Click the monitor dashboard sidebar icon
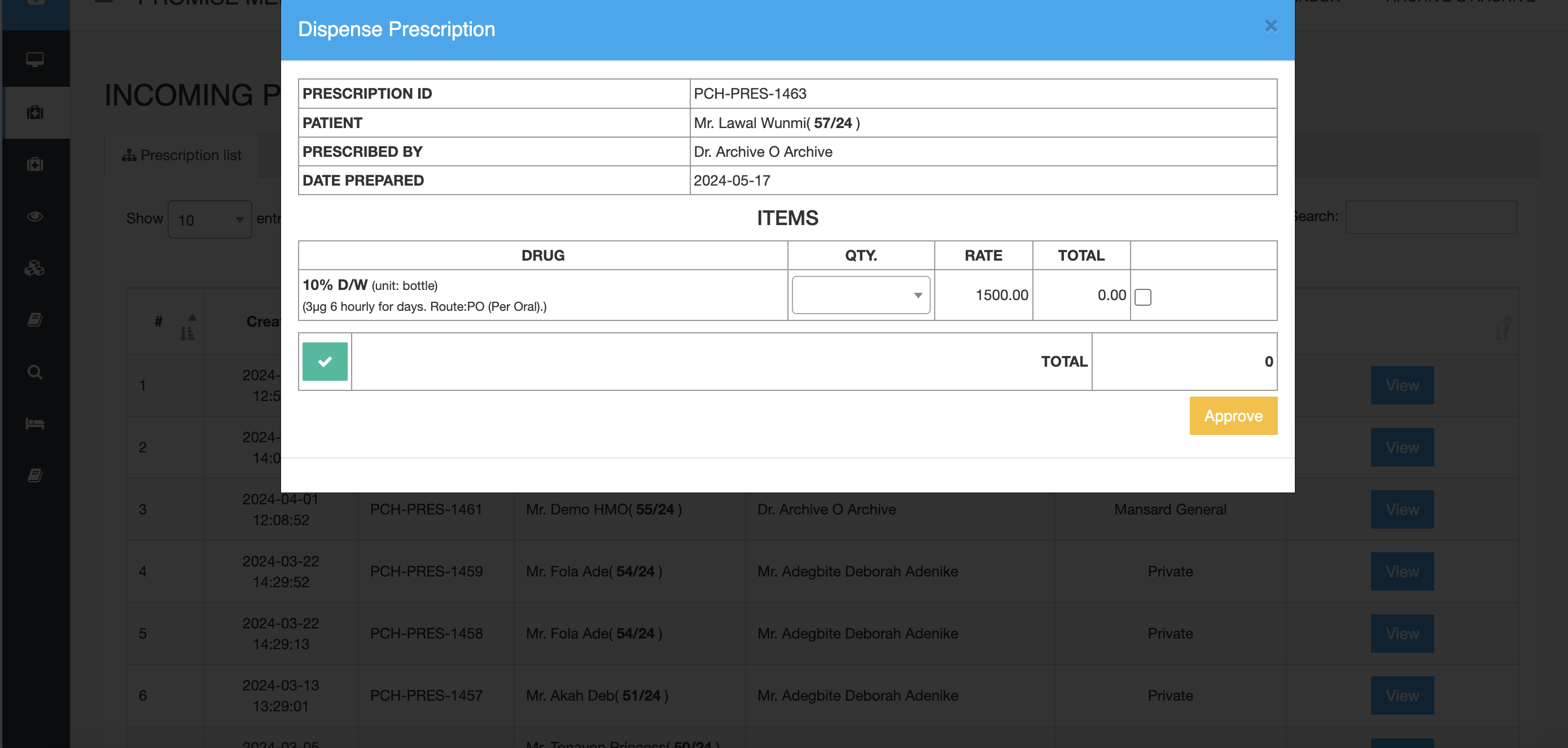 tap(34, 60)
